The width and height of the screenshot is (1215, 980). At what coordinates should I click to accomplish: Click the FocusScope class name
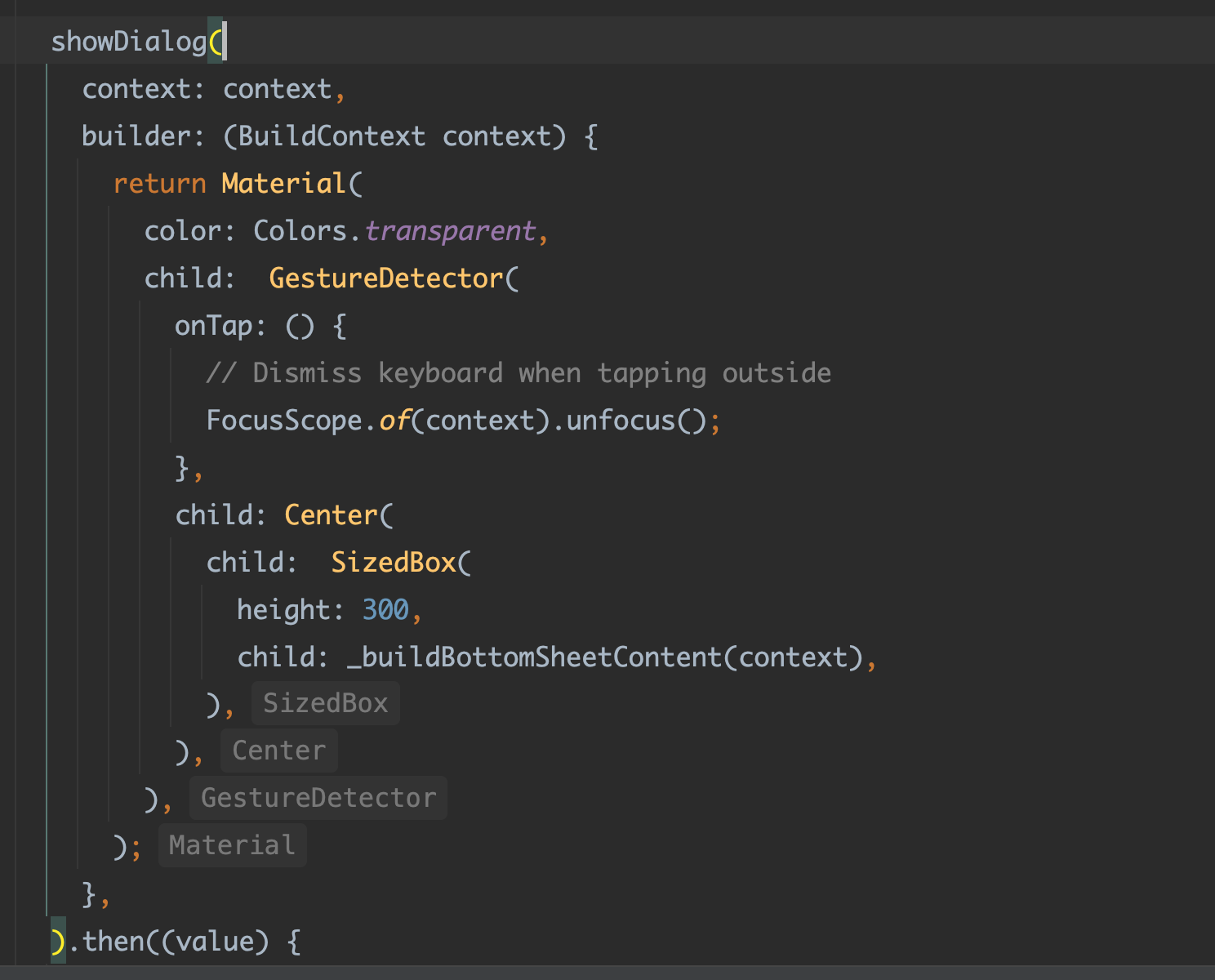[x=283, y=421]
